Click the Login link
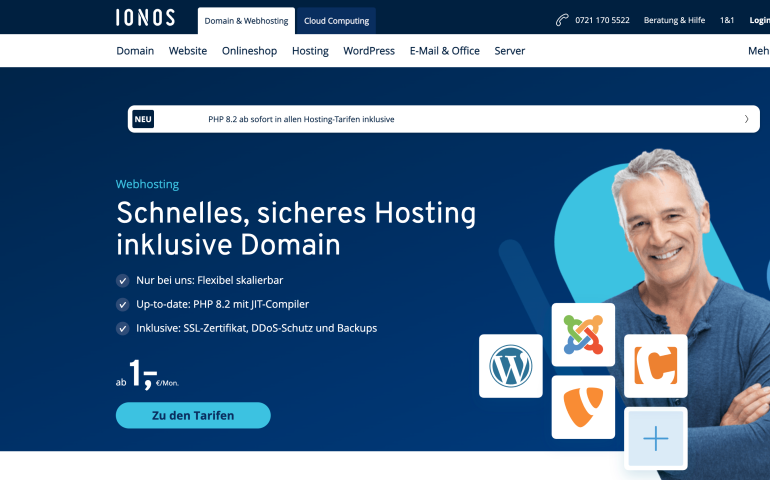The width and height of the screenshot is (770, 480). [x=759, y=20]
